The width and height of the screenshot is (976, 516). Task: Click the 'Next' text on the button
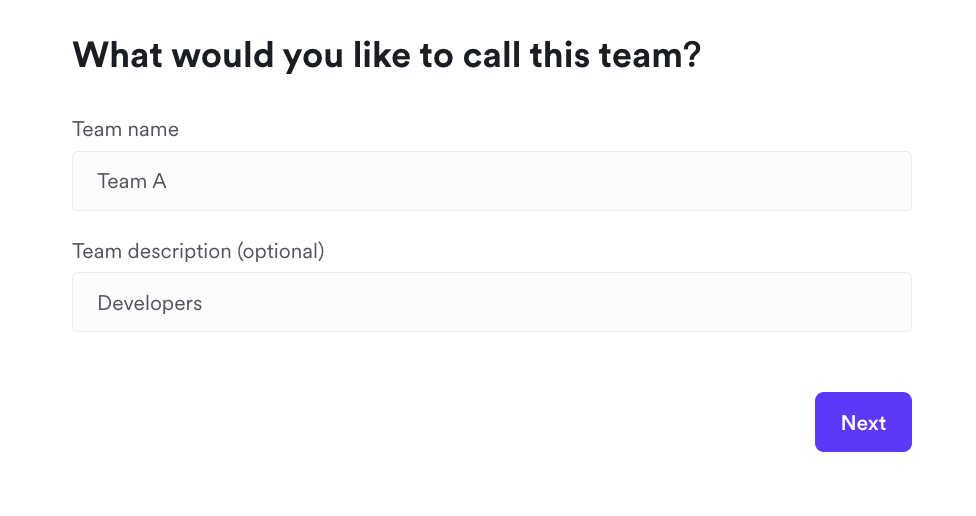(863, 423)
